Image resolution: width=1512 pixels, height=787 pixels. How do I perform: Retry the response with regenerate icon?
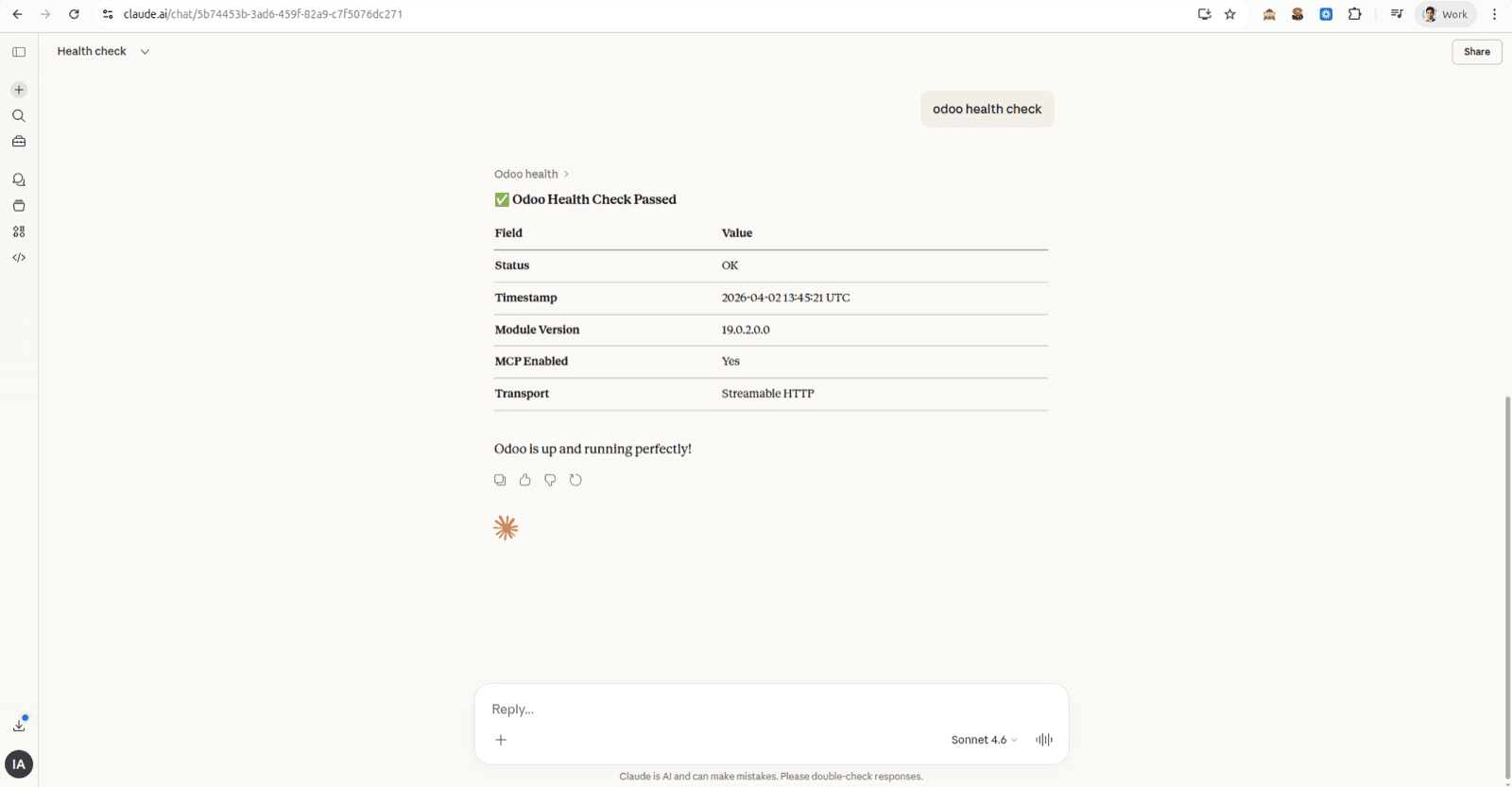point(576,480)
